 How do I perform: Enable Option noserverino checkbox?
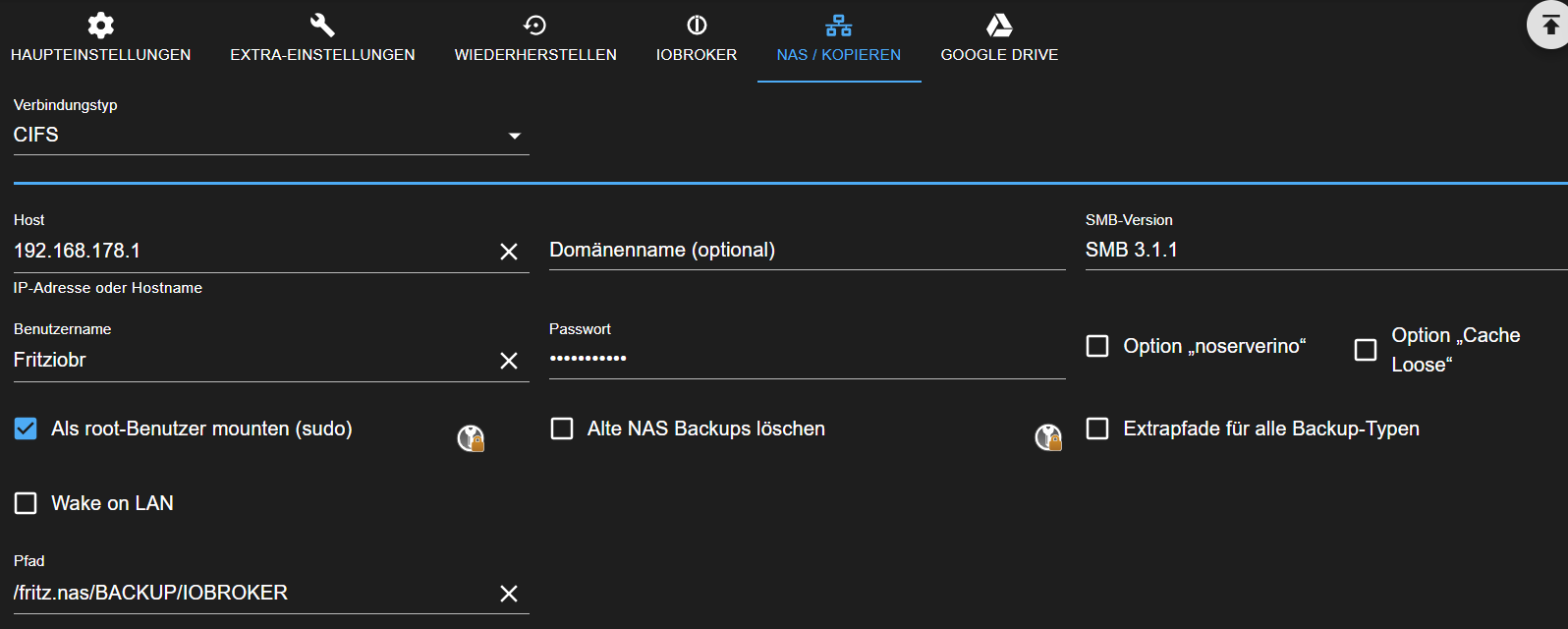click(1097, 346)
